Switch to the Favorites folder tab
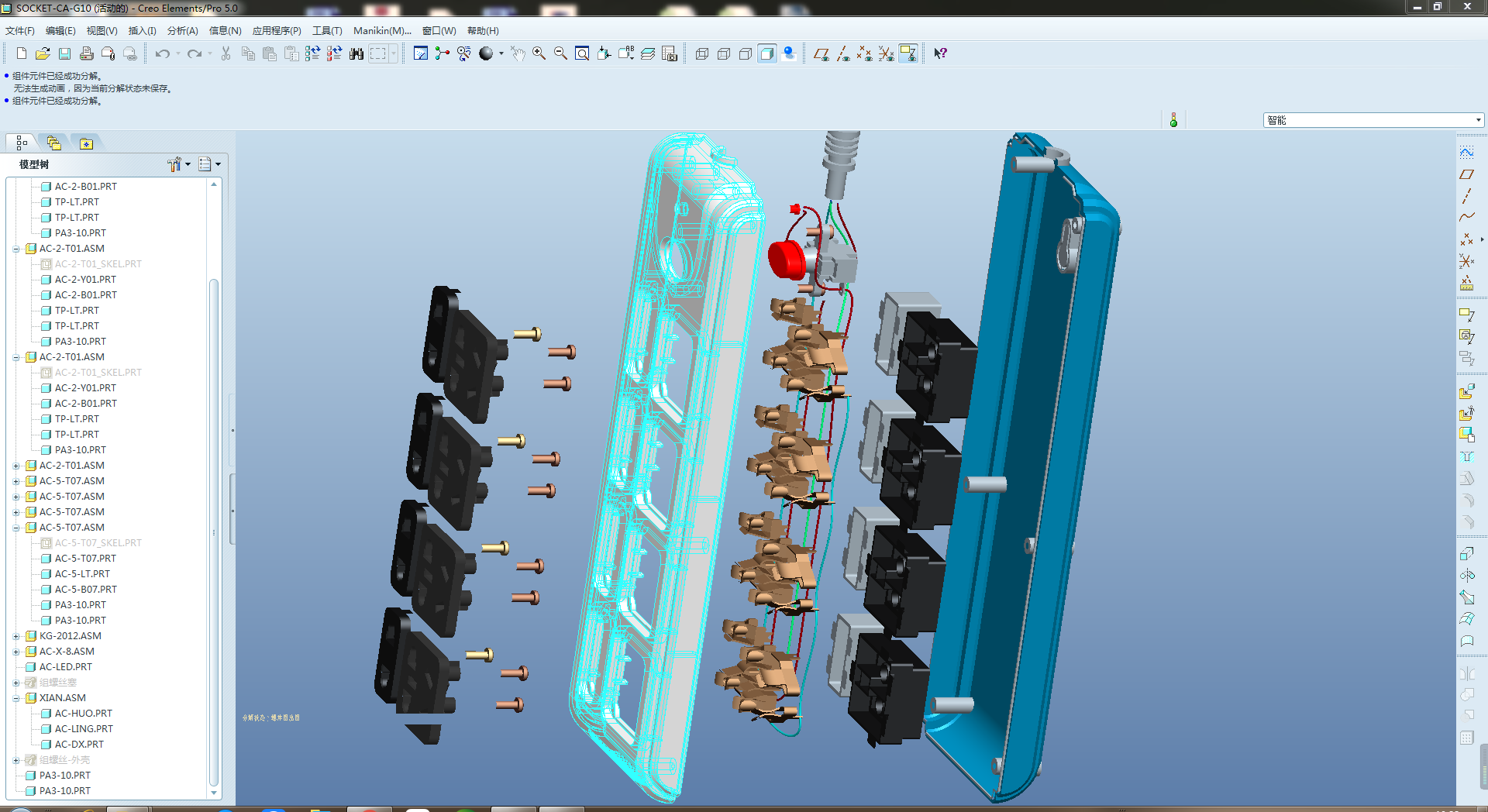Viewport: 1488px width, 812px height. (x=86, y=143)
